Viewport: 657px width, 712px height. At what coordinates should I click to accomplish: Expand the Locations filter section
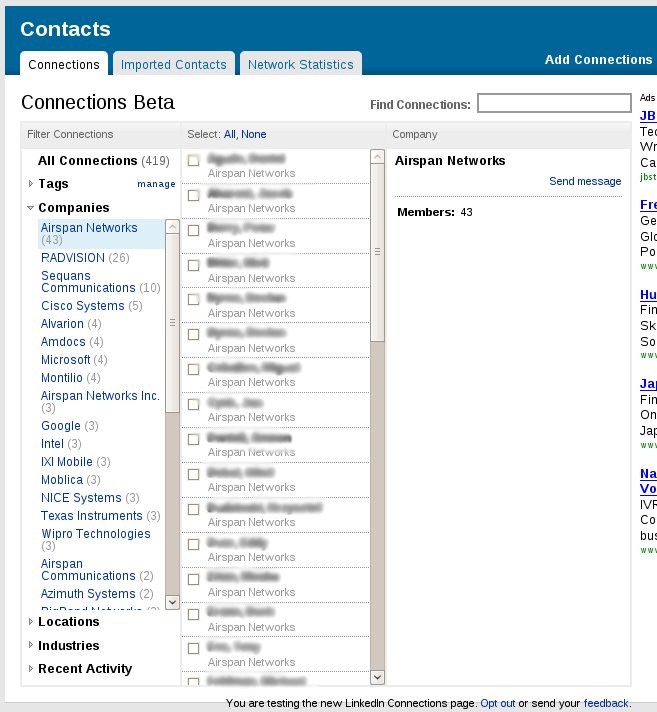coord(30,621)
